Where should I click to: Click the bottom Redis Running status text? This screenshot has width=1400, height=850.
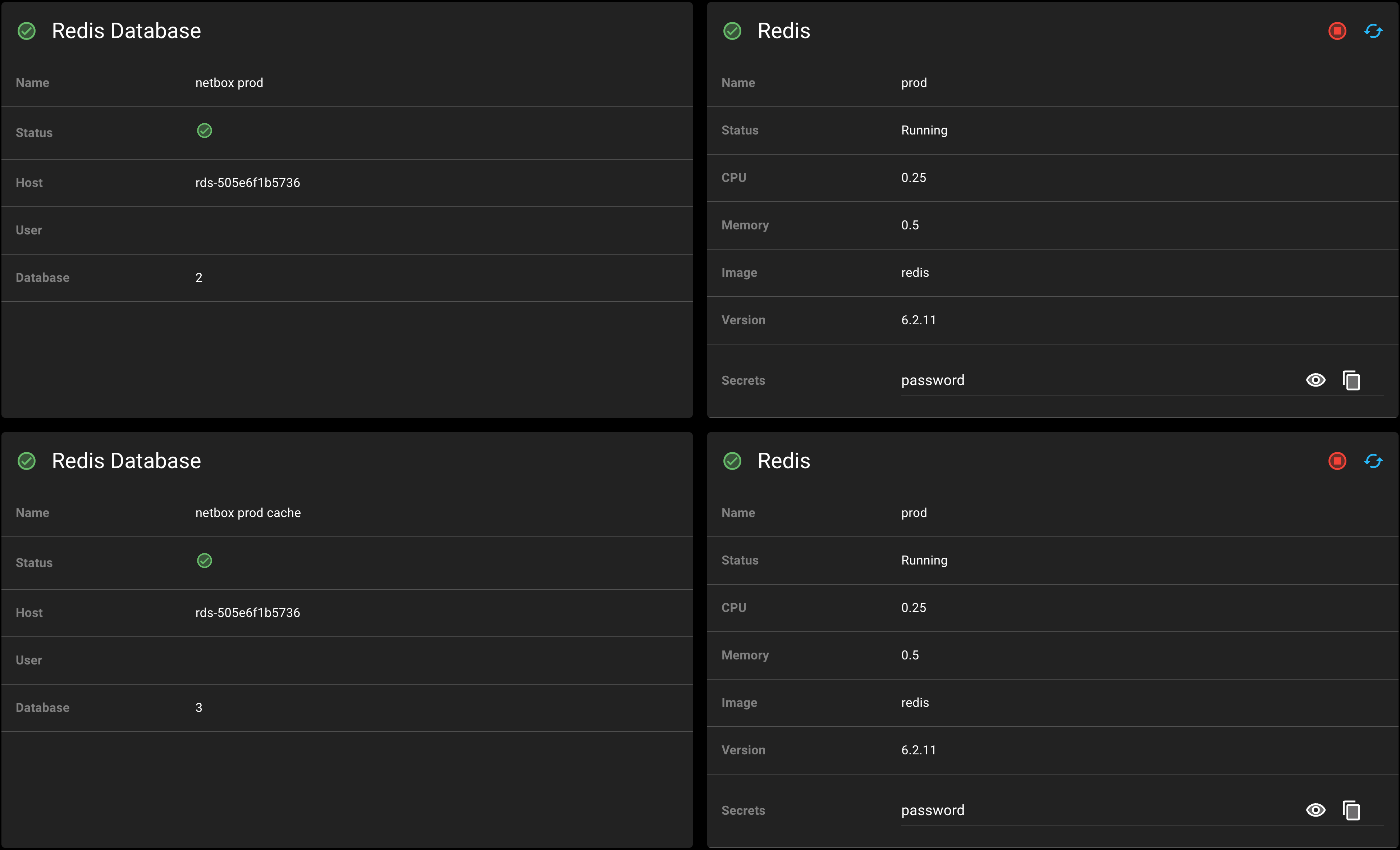(924, 561)
